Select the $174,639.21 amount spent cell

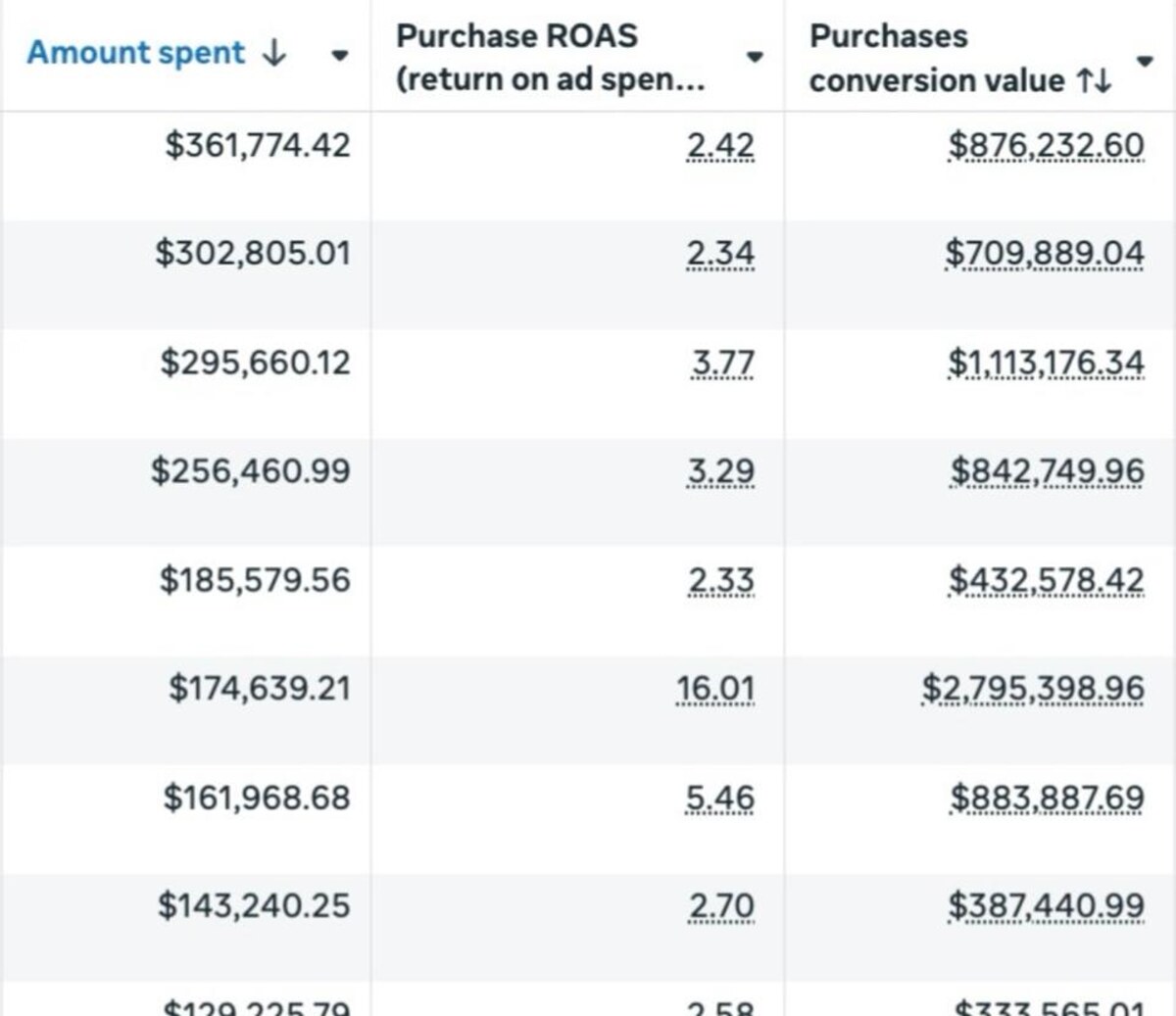click(260, 689)
